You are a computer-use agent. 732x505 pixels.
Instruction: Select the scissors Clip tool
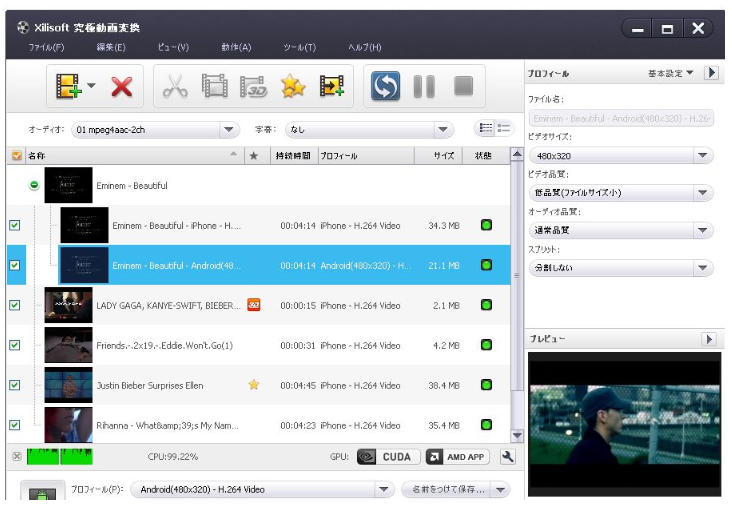pos(175,86)
